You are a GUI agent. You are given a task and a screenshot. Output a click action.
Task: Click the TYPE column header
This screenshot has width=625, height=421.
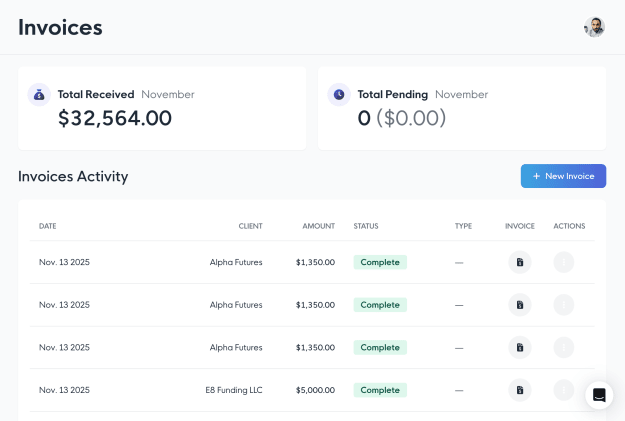coord(463,226)
